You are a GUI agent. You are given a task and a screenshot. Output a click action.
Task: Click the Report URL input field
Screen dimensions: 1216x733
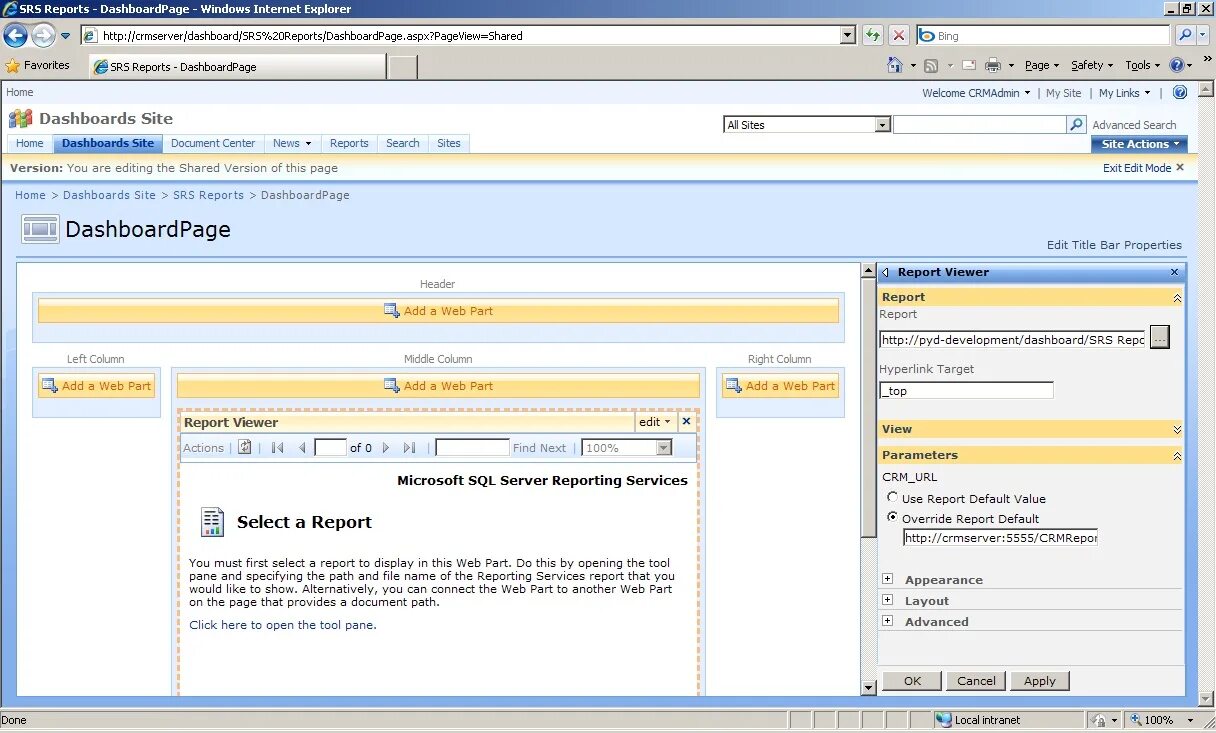click(x=1013, y=339)
